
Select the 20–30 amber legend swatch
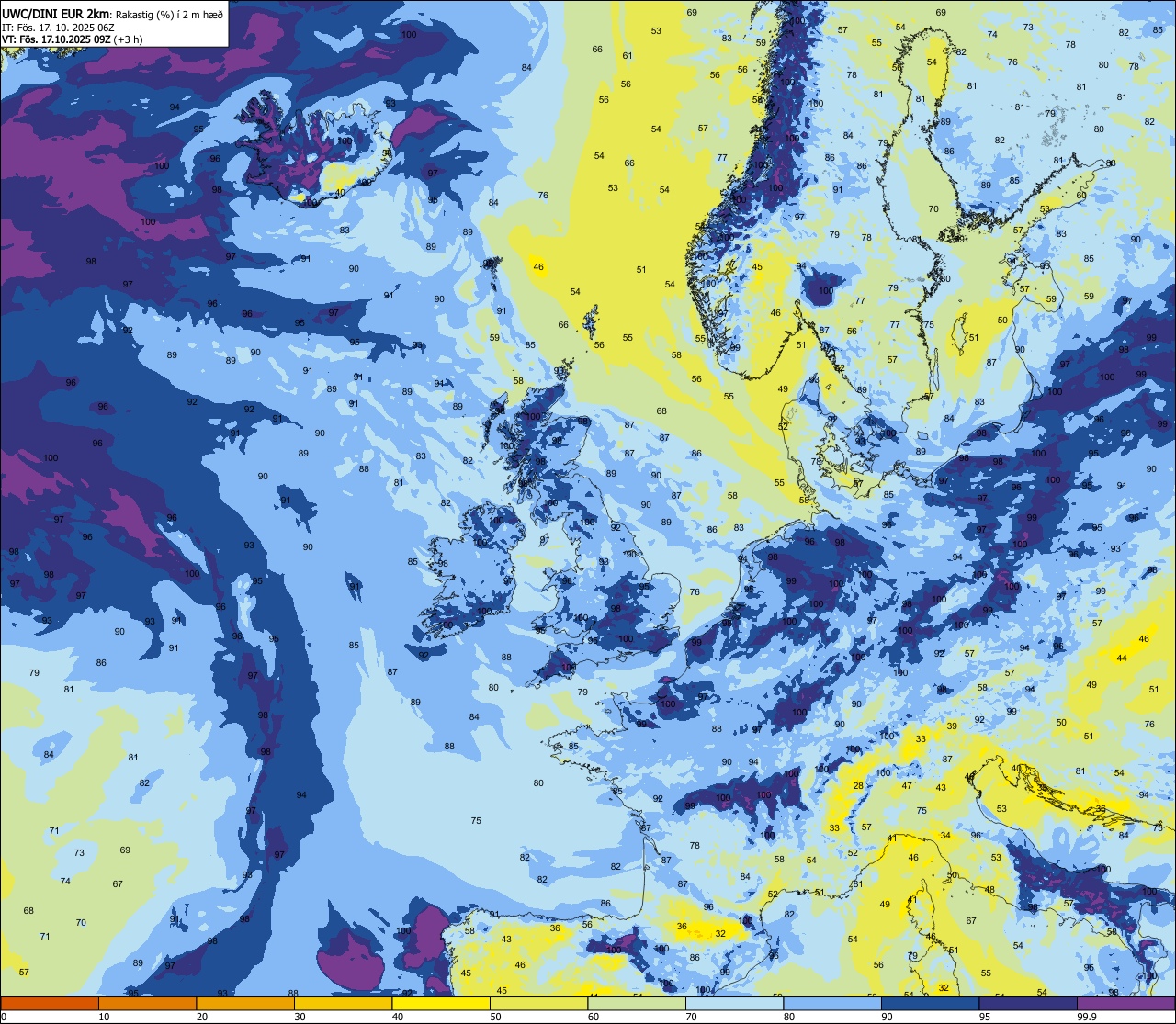tap(245, 1003)
